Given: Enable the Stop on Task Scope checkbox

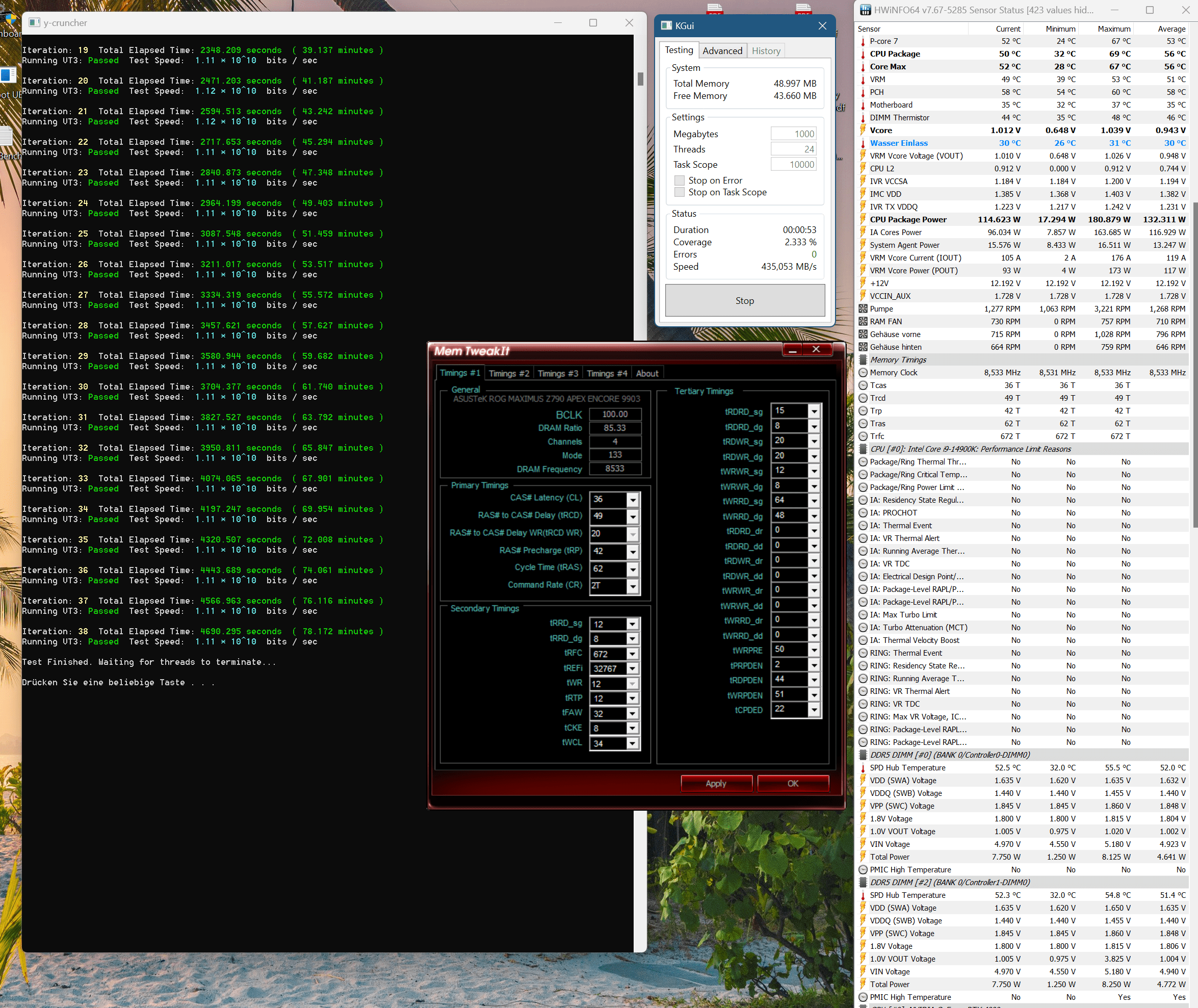Looking at the screenshot, I should (679, 193).
